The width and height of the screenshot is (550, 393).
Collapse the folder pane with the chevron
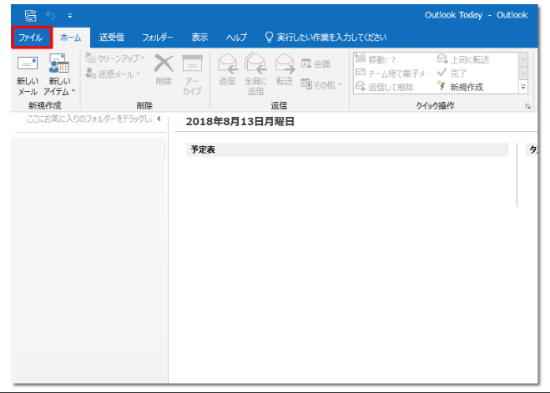point(159,119)
